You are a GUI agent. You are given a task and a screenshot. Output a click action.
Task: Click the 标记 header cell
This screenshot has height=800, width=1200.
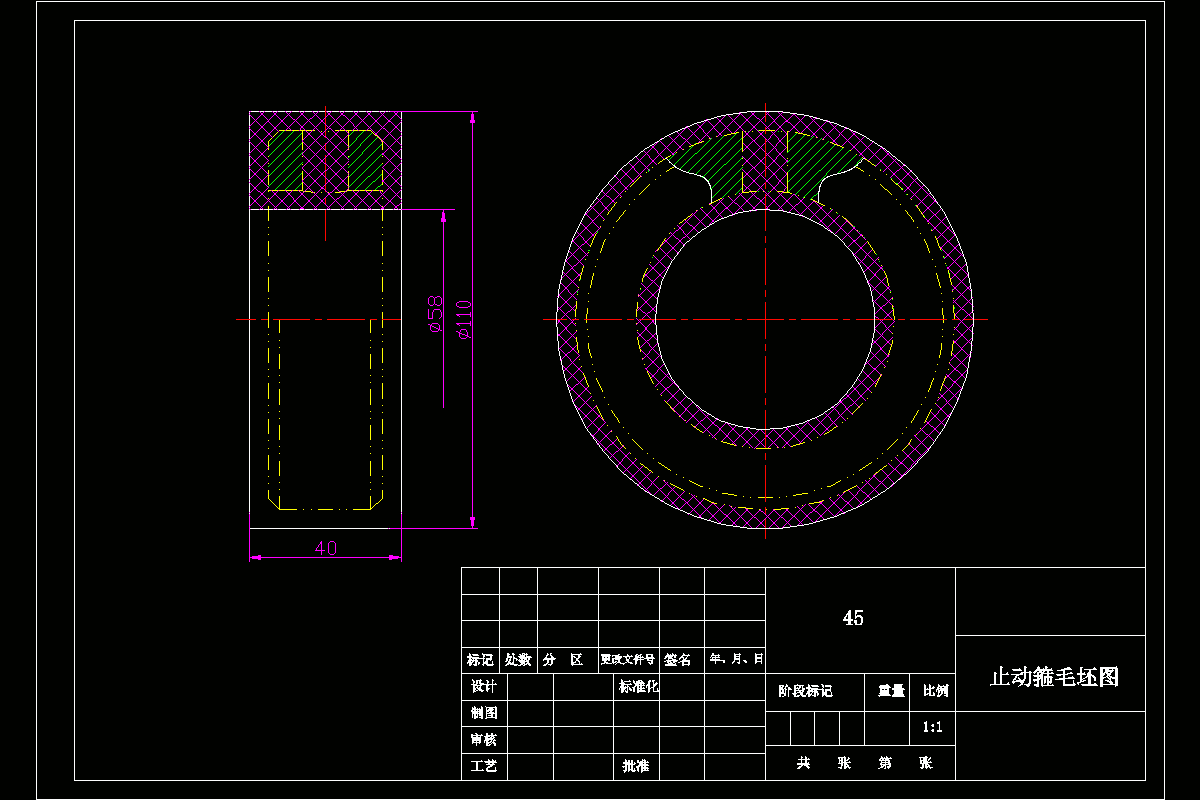click(x=480, y=660)
